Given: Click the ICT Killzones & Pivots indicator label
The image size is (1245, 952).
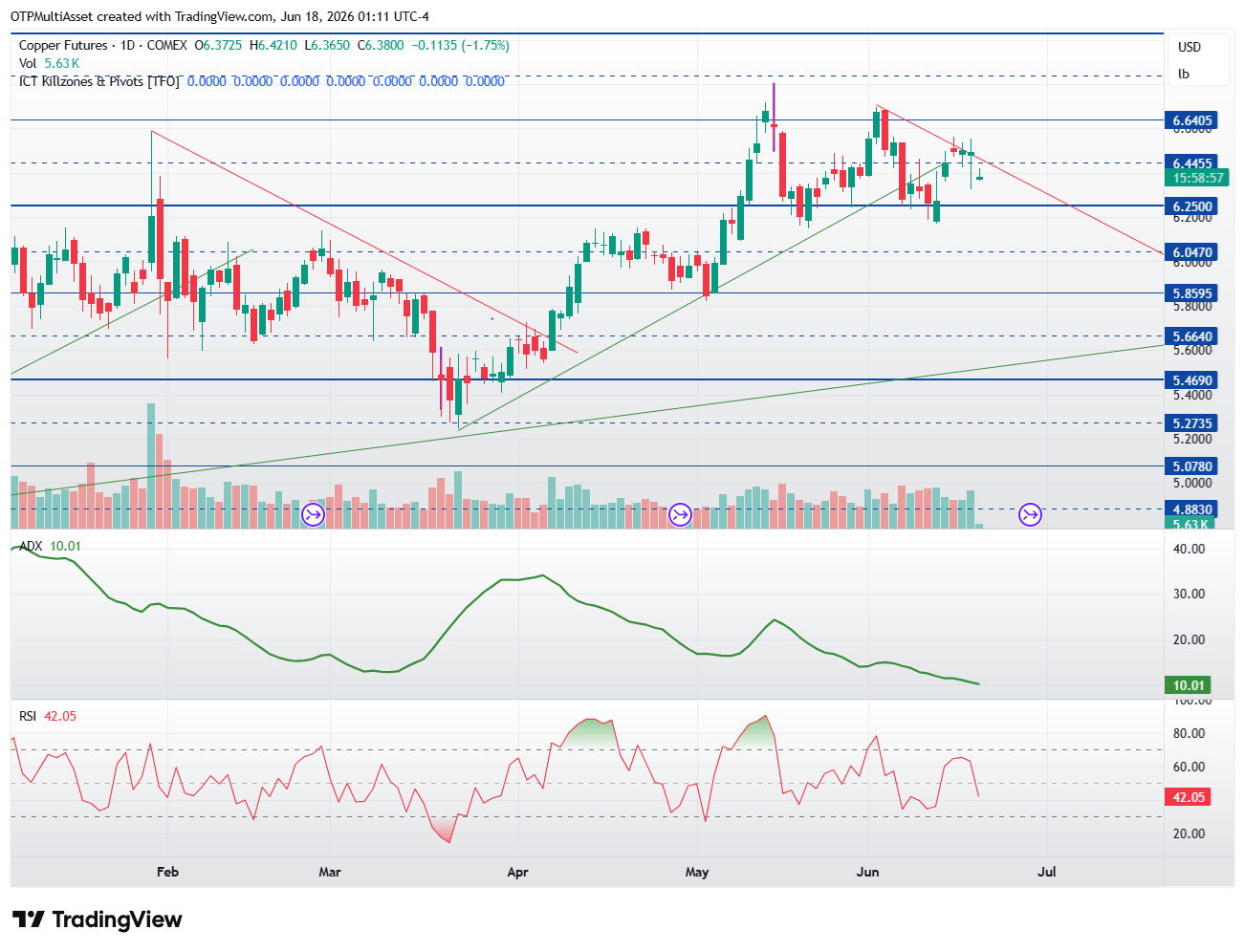Looking at the screenshot, I should coord(99,81).
